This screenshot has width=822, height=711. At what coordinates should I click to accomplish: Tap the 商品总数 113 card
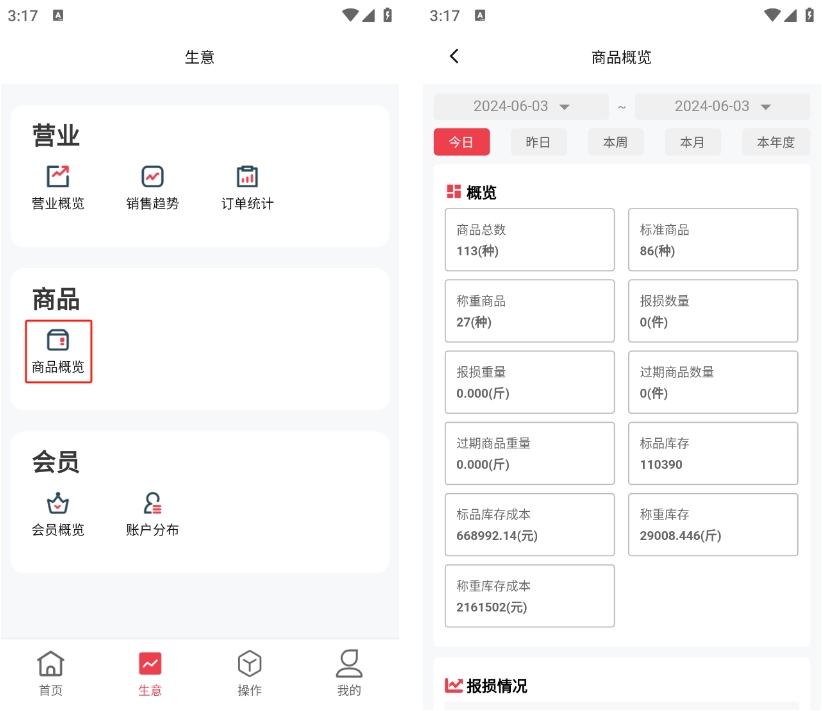point(529,240)
